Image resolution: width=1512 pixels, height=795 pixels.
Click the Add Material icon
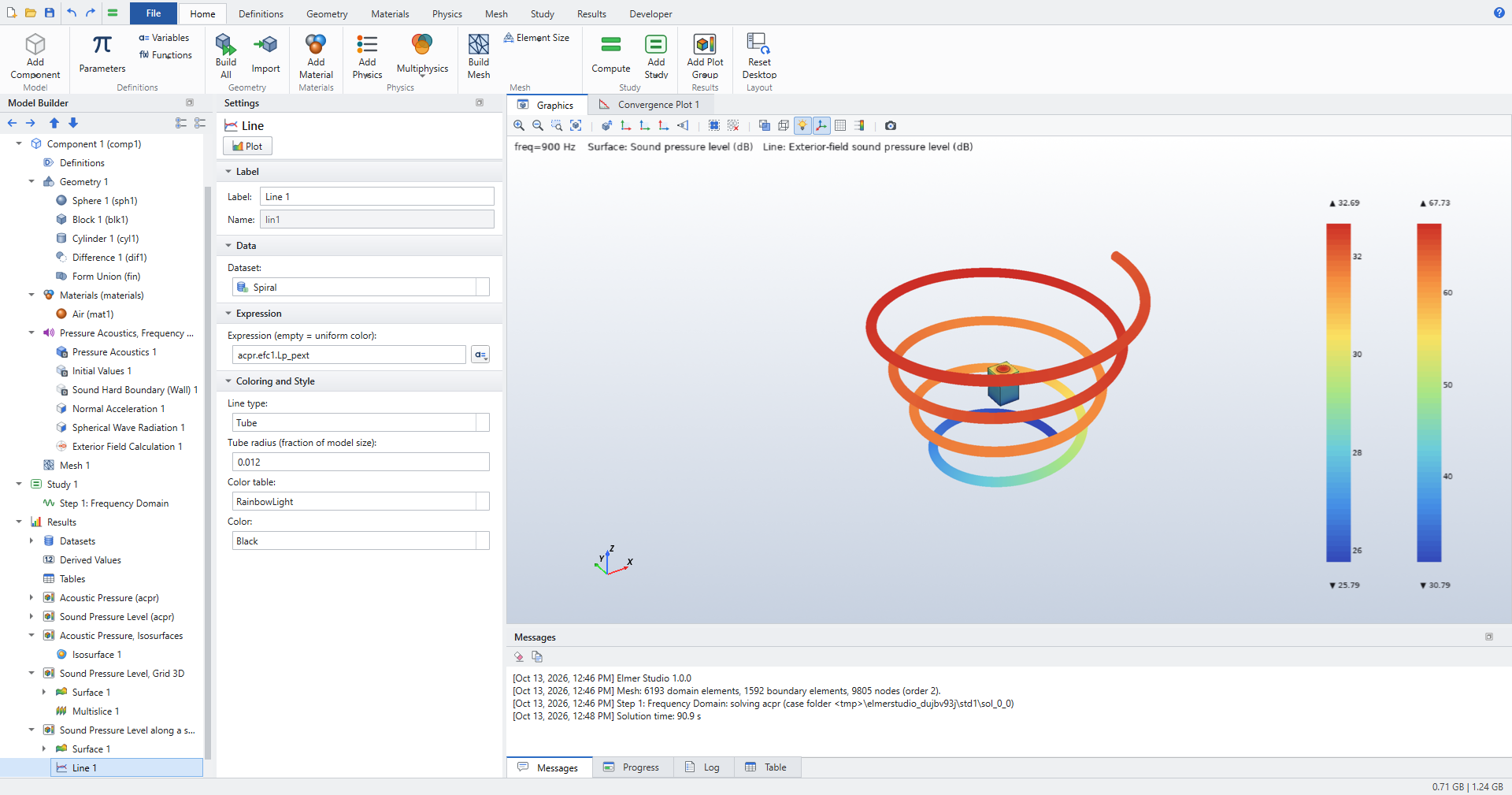316,44
